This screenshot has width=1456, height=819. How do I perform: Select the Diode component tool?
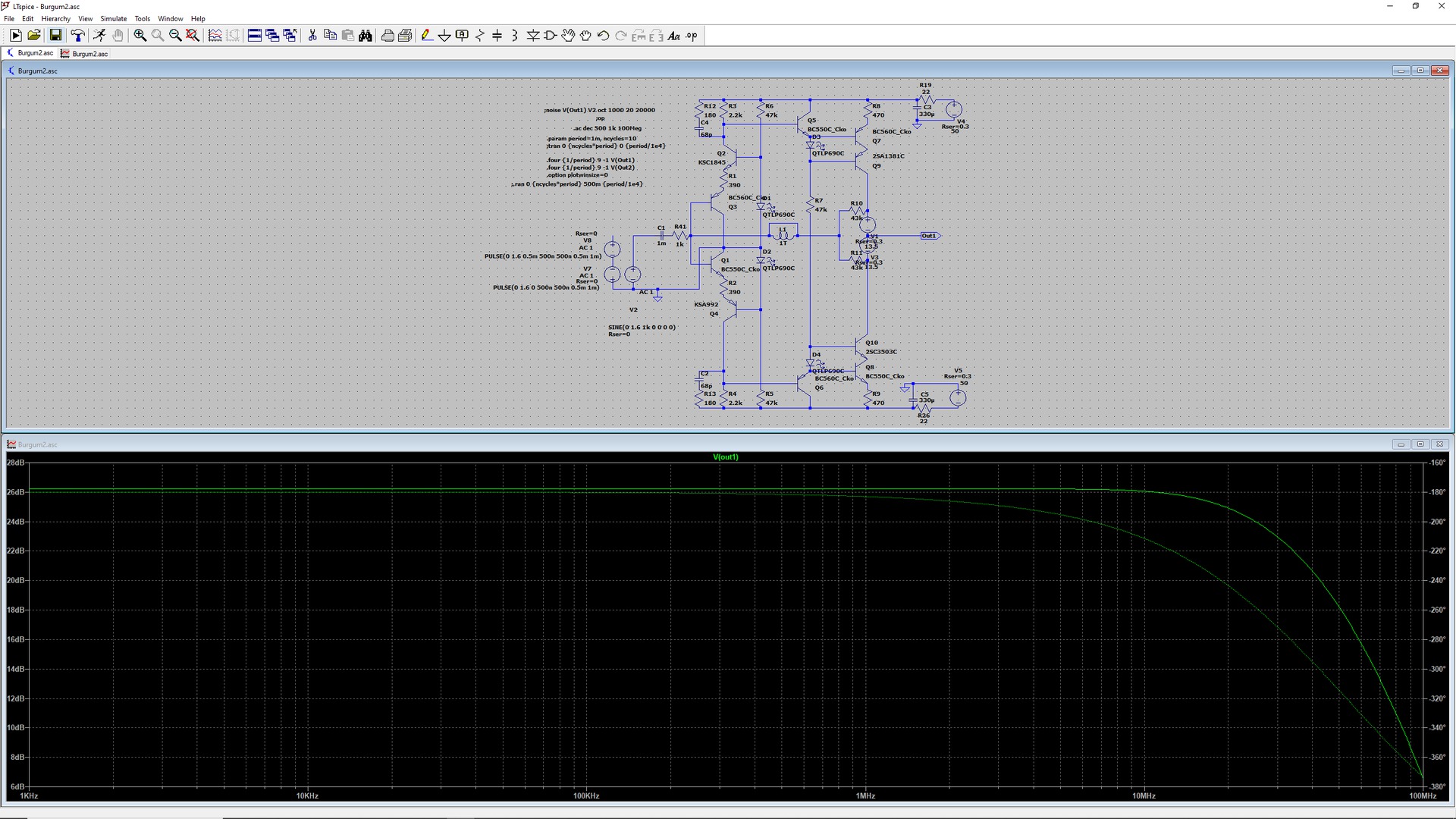tap(533, 36)
